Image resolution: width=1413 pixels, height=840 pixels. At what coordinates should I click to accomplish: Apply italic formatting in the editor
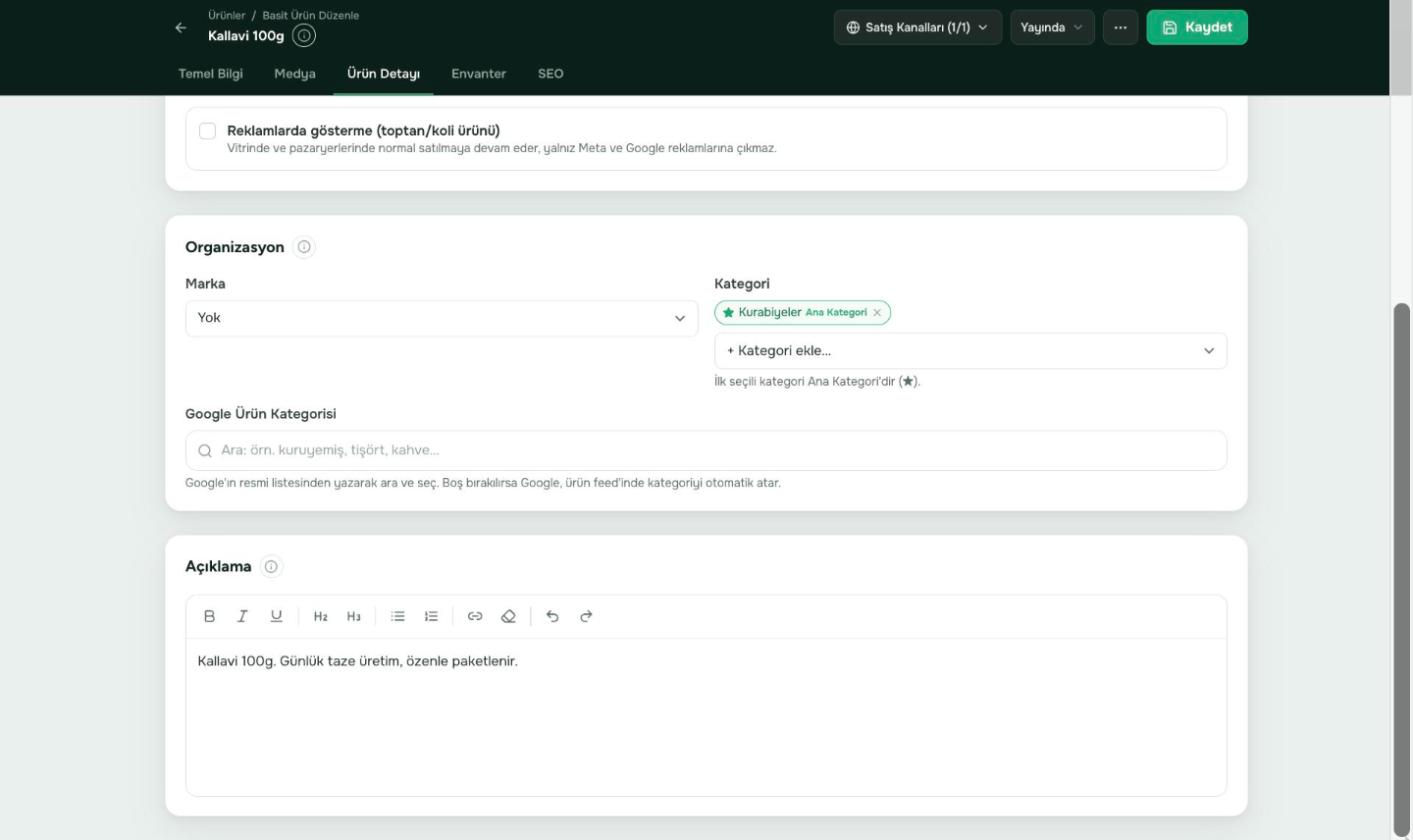pos(242,617)
